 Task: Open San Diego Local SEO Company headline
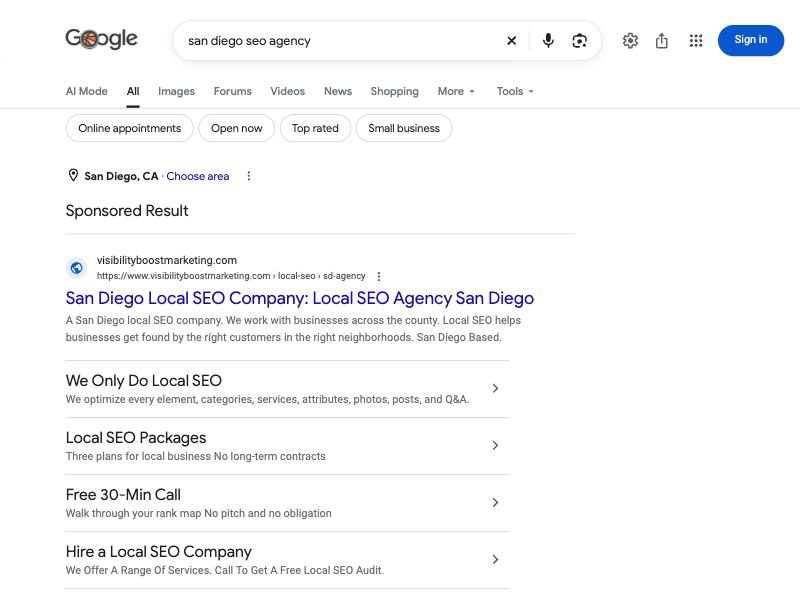300,298
